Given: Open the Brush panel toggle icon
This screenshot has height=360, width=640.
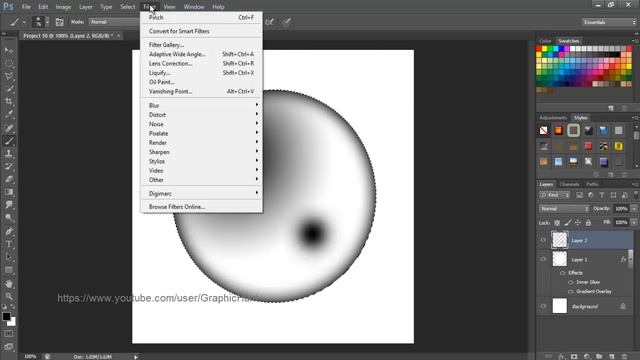Looking at the screenshot, I should 60,22.
